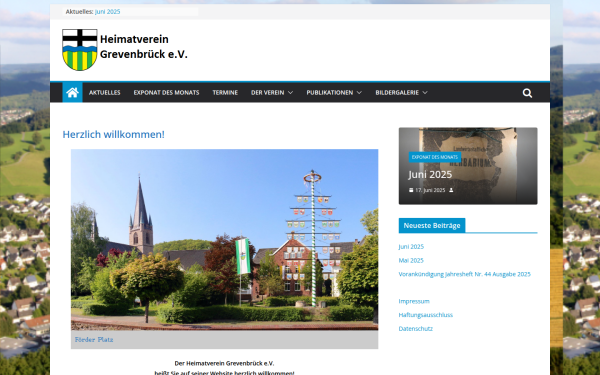Click the author icon on Juni 2025 card
Screen dimensions: 600x375
[x=451, y=190]
